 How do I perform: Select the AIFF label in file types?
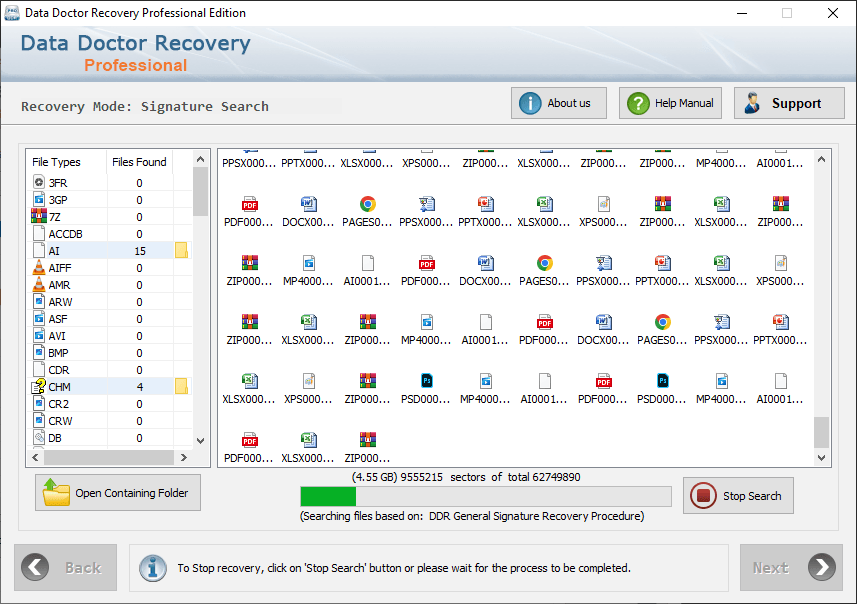60,268
